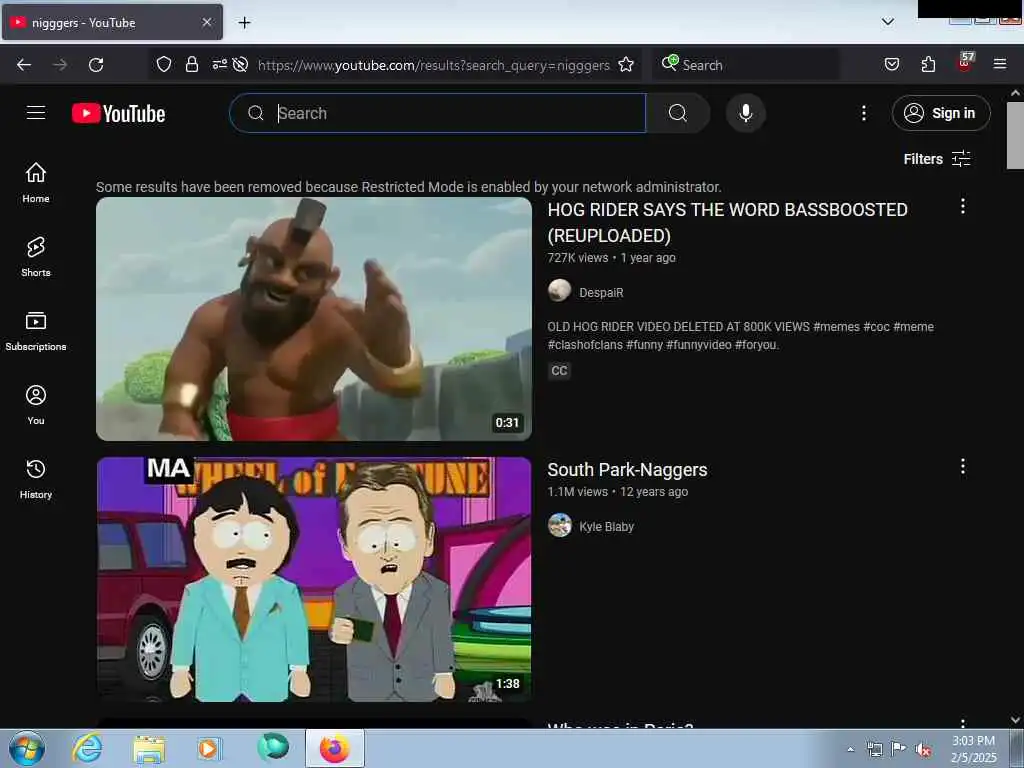Click the scrollbar down arrow

pyautogui.click(x=1015, y=720)
